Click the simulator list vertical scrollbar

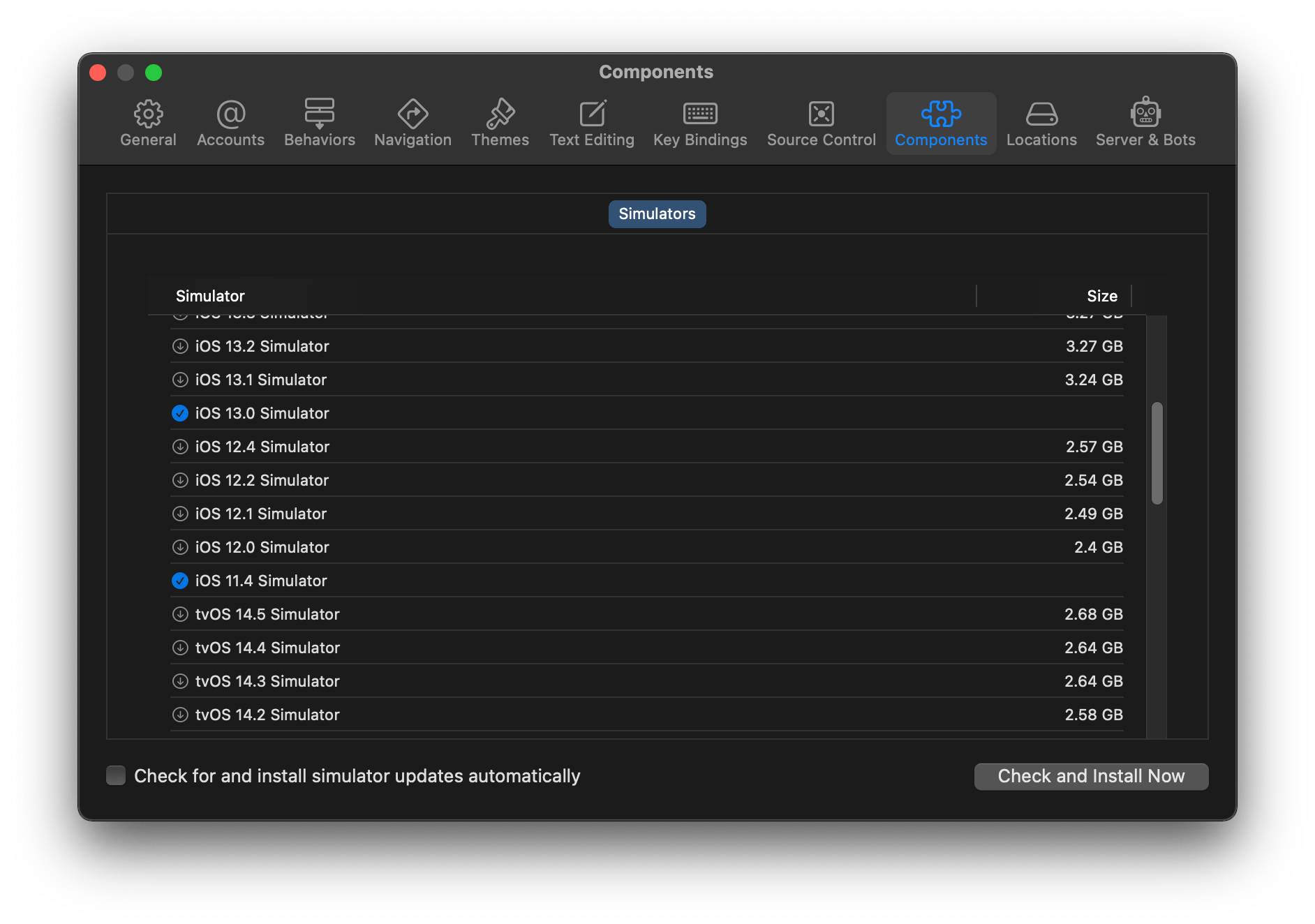1157,452
